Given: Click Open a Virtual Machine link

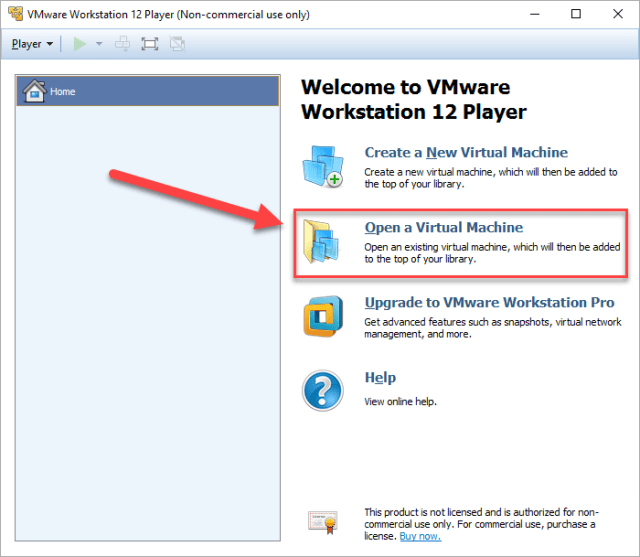Looking at the screenshot, I should tap(444, 227).
